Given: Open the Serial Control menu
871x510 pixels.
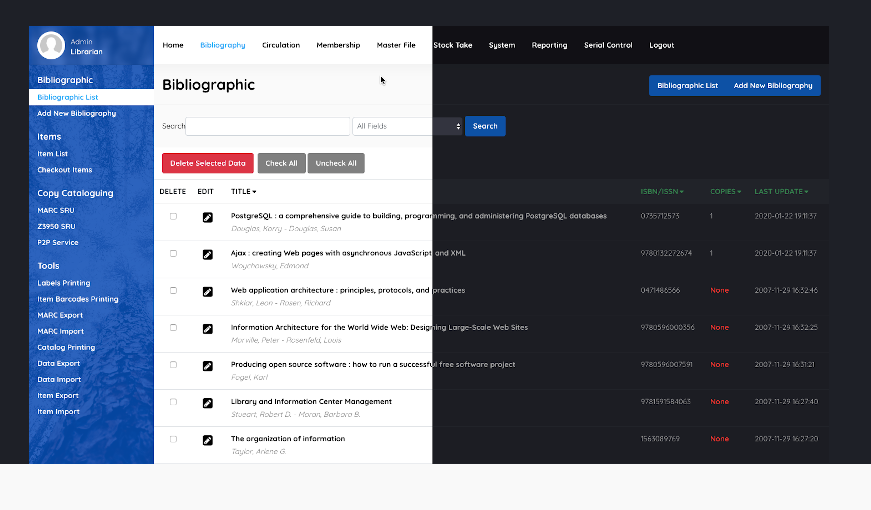Looking at the screenshot, I should coord(608,45).
